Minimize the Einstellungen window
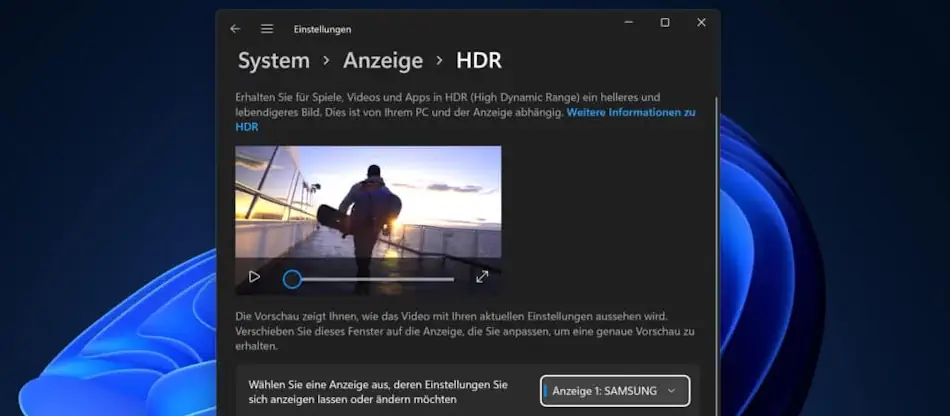The width and height of the screenshot is (950, 416). point(628,23)
